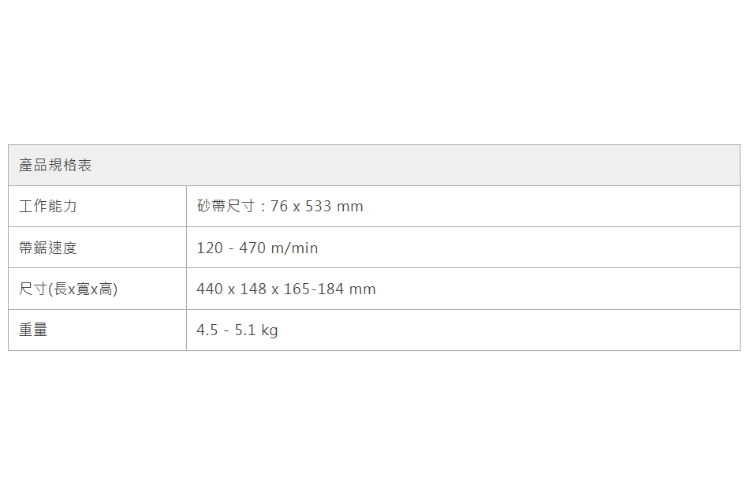Click the 帶鋸速度 row label
750x500 pixels.
tap(48, 248)
